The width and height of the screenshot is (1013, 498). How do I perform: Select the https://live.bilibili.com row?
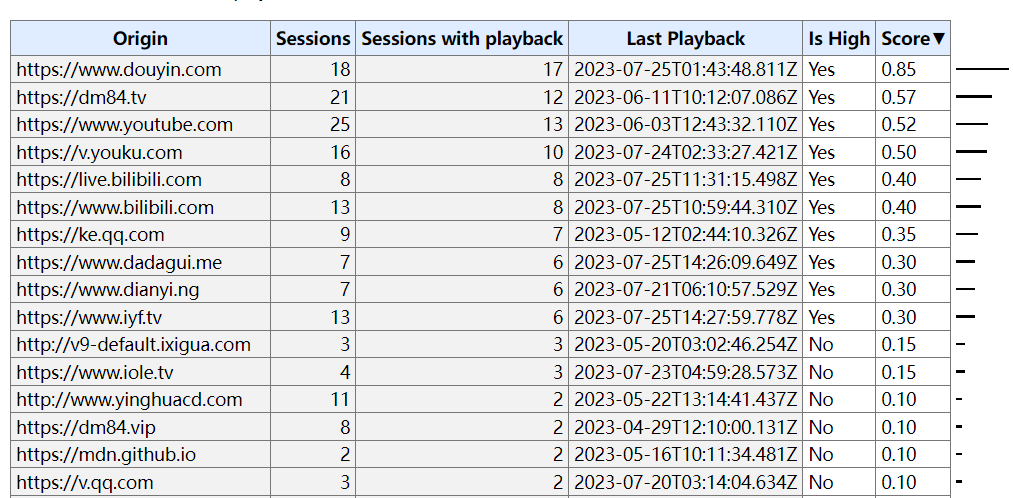pos(481,180)
